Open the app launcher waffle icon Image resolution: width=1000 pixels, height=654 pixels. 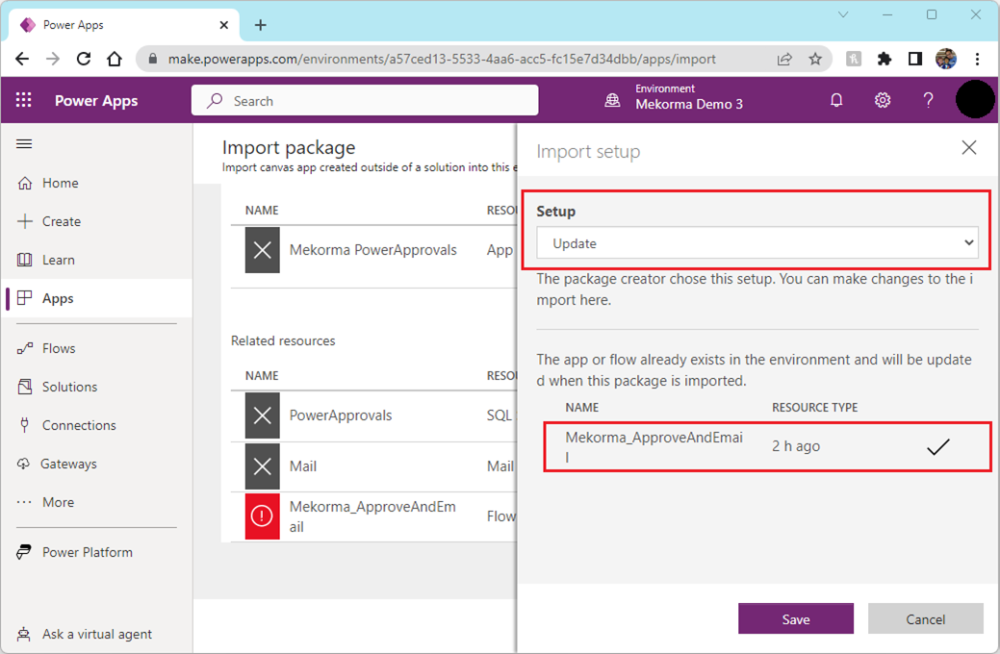coord(24,100)
